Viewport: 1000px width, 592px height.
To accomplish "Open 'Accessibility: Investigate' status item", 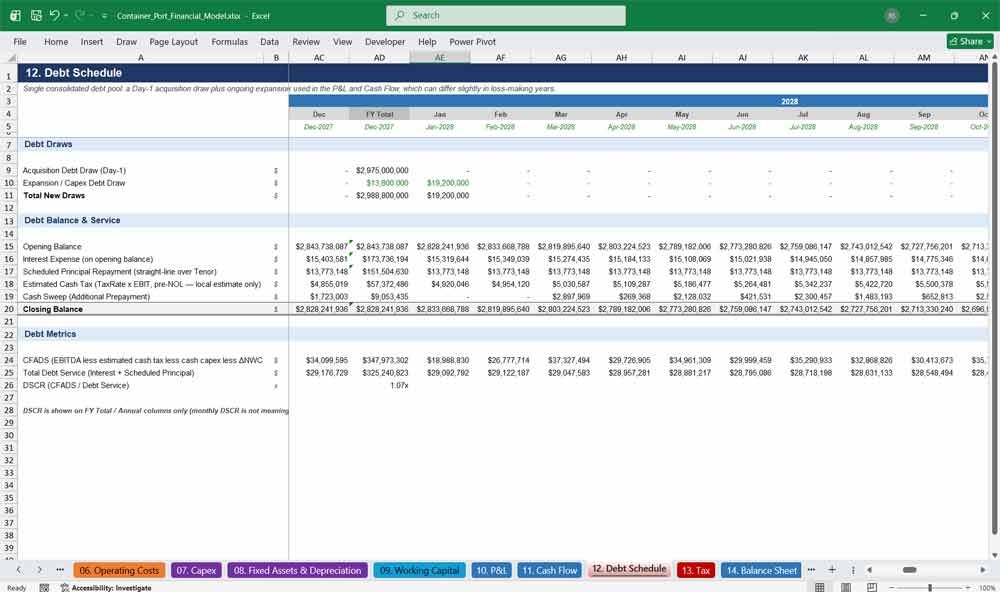I will pyautogui.click(x=106, y=588).
